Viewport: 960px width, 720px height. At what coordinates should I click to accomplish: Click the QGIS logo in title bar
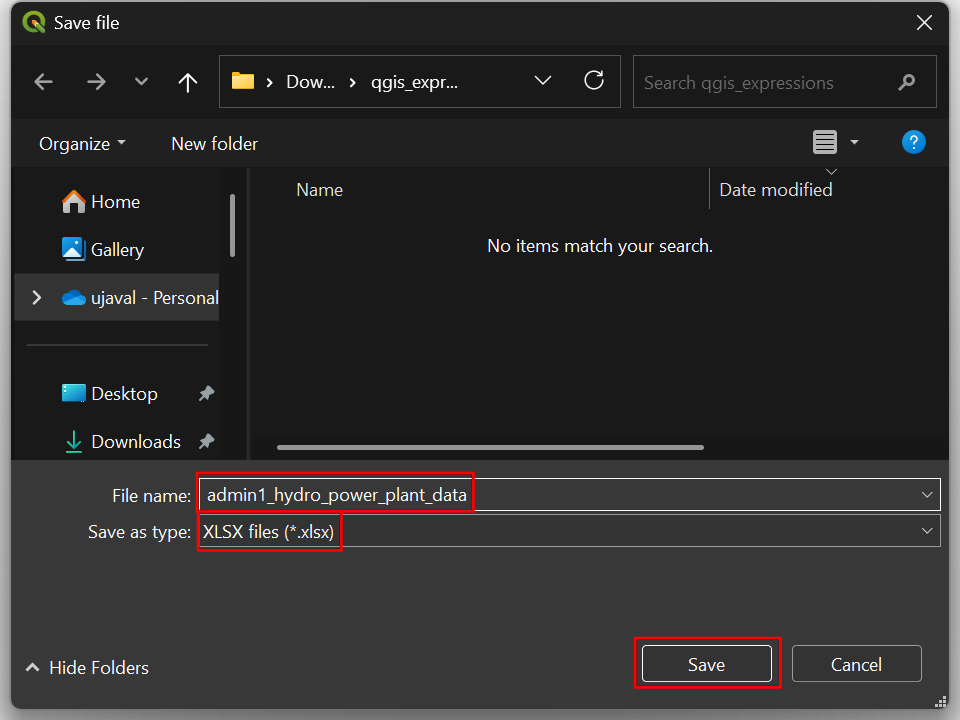tap(34, 22)
